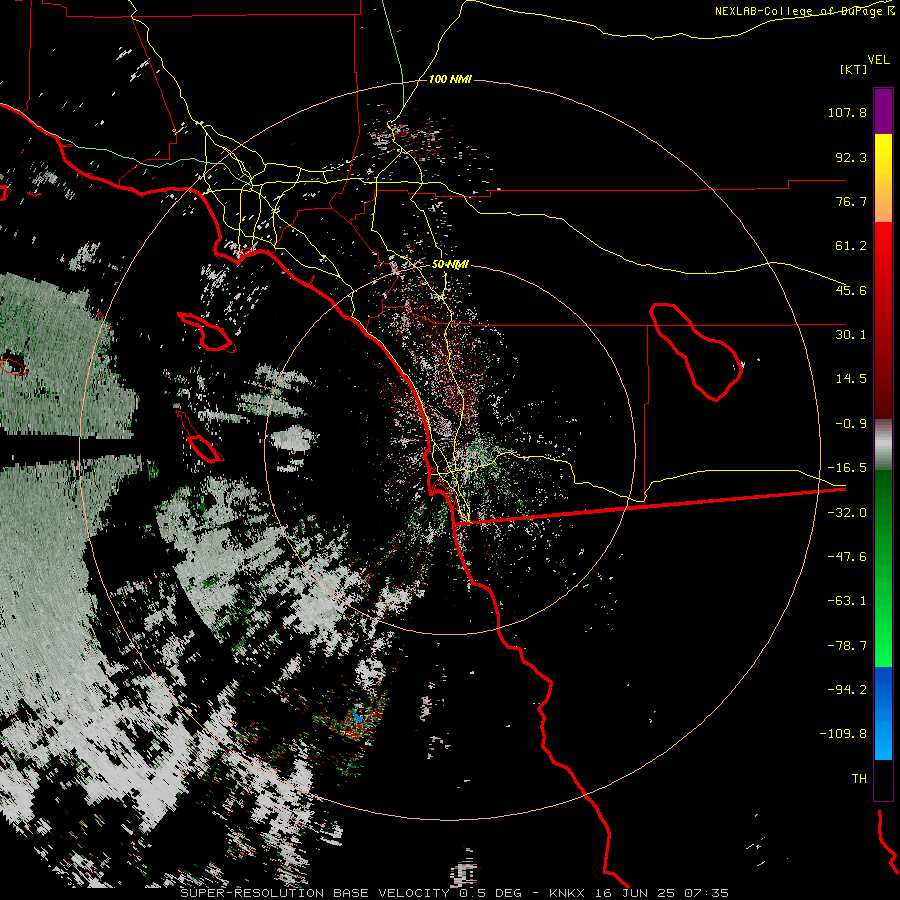Click the black TH segment of the scale
Screen dimensions: 900x900
[x=883, y=779]
